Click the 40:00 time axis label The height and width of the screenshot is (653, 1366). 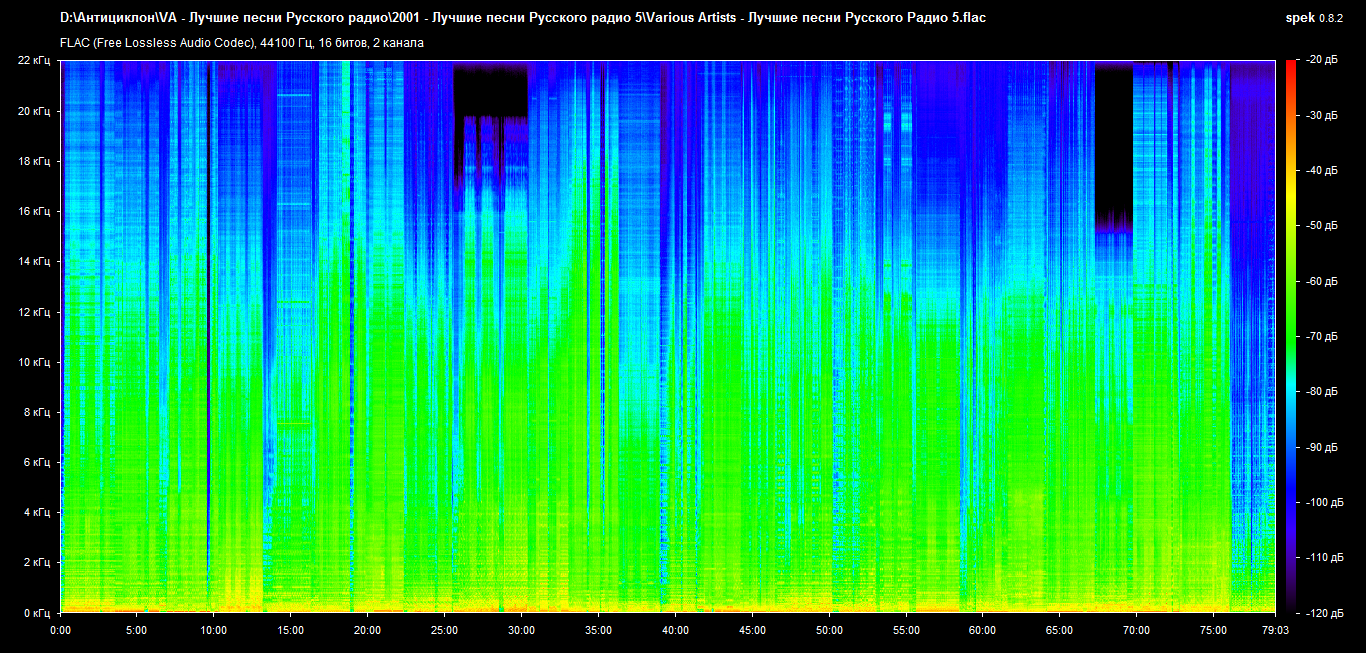[x=675, y=631]
